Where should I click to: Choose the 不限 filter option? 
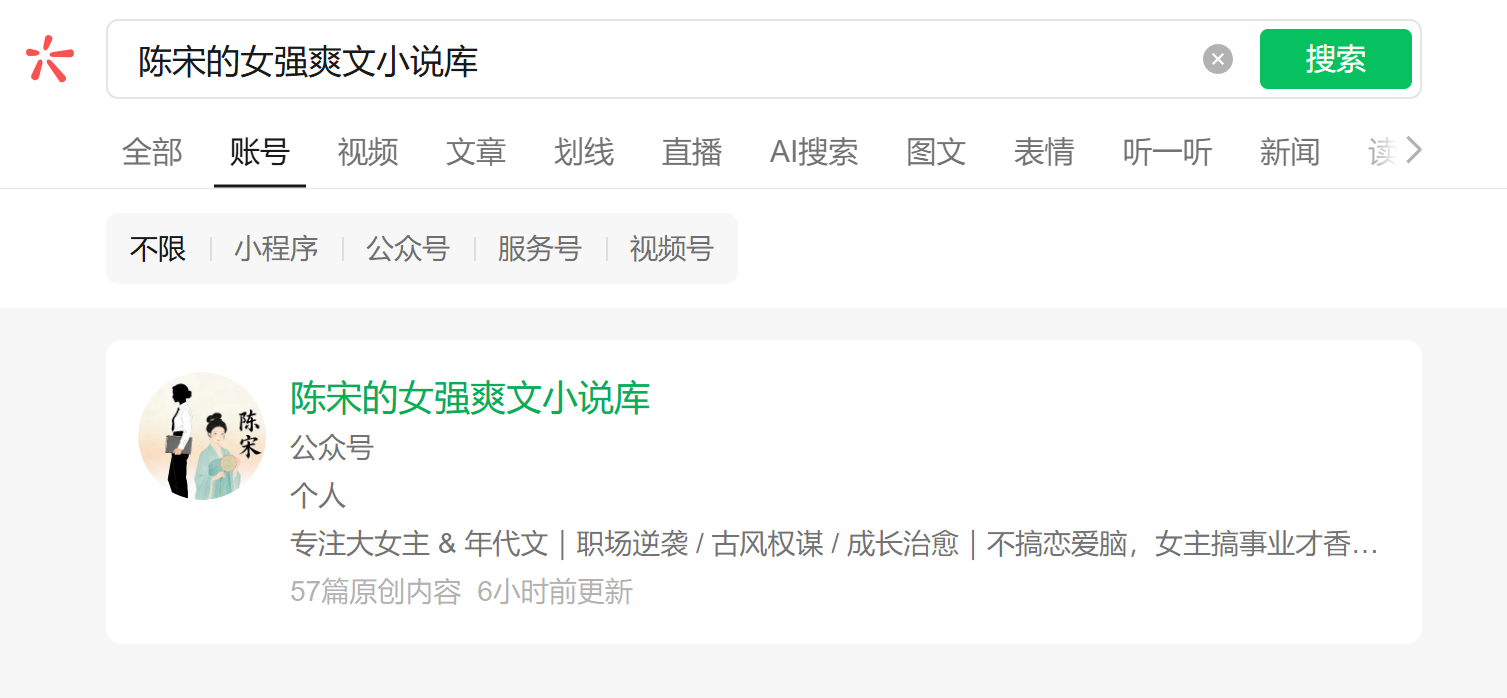coord(158,249)
